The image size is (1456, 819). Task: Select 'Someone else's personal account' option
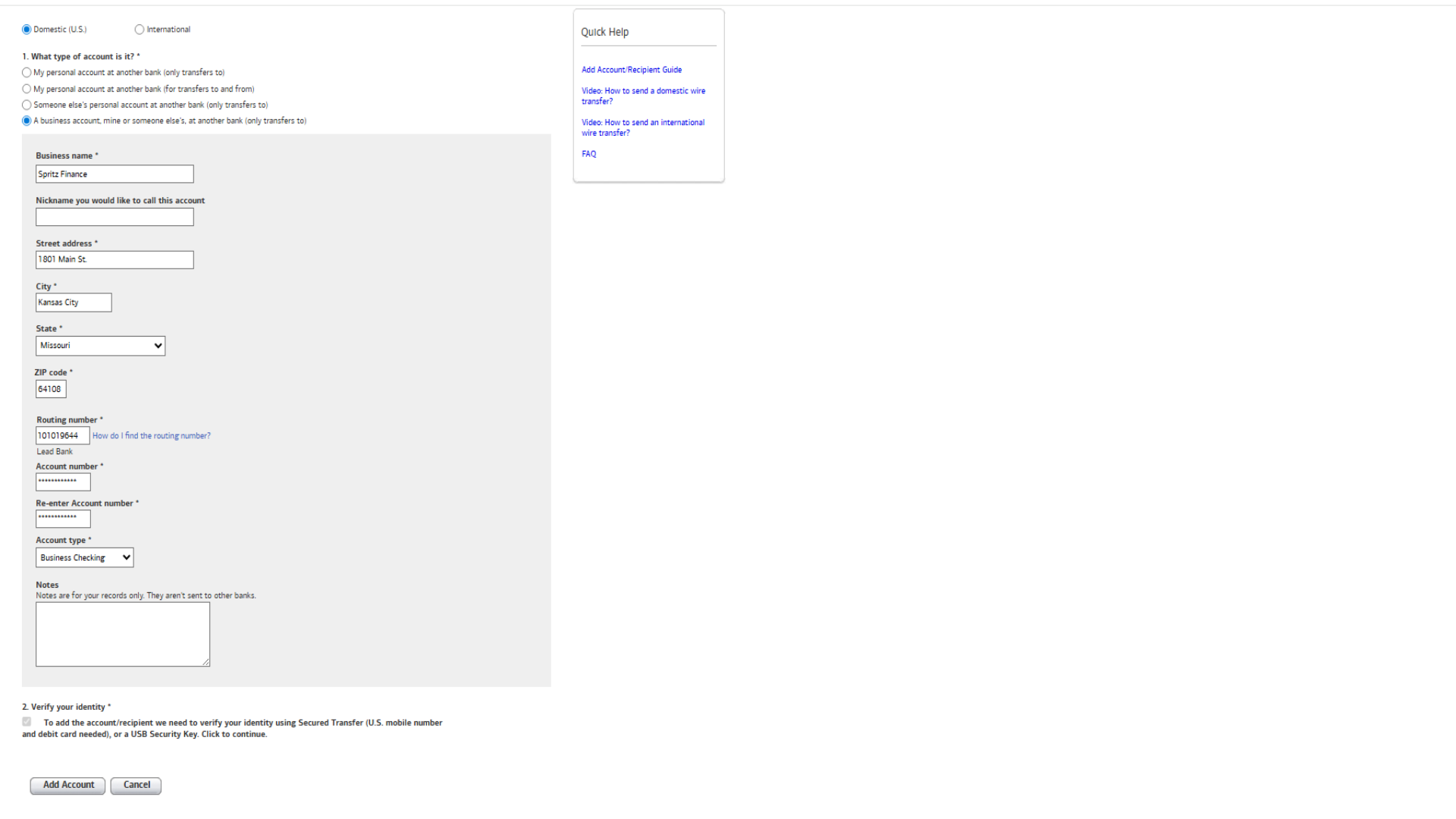[x=27, y=105]
